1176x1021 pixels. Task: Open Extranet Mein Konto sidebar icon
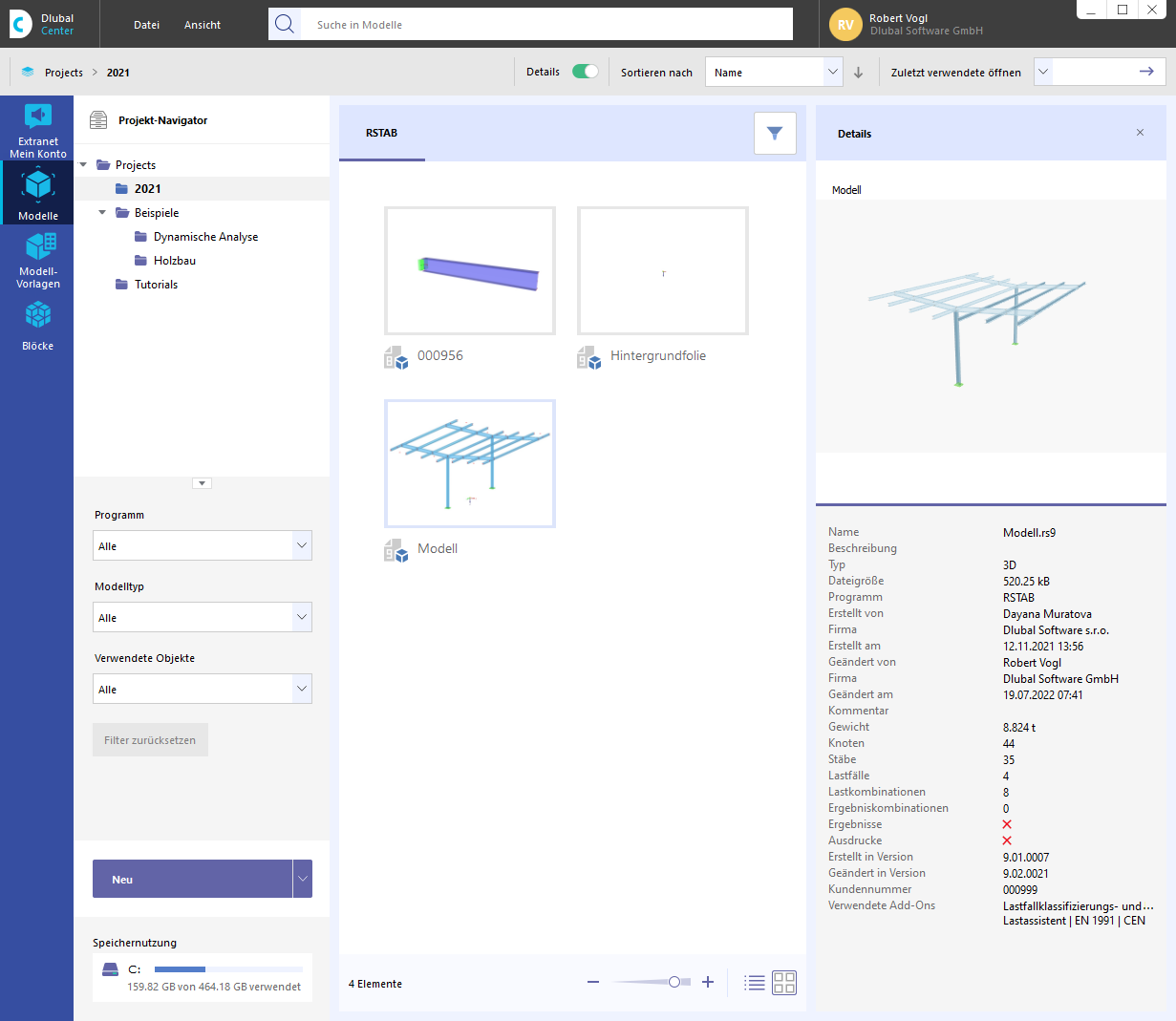point(38,130)
